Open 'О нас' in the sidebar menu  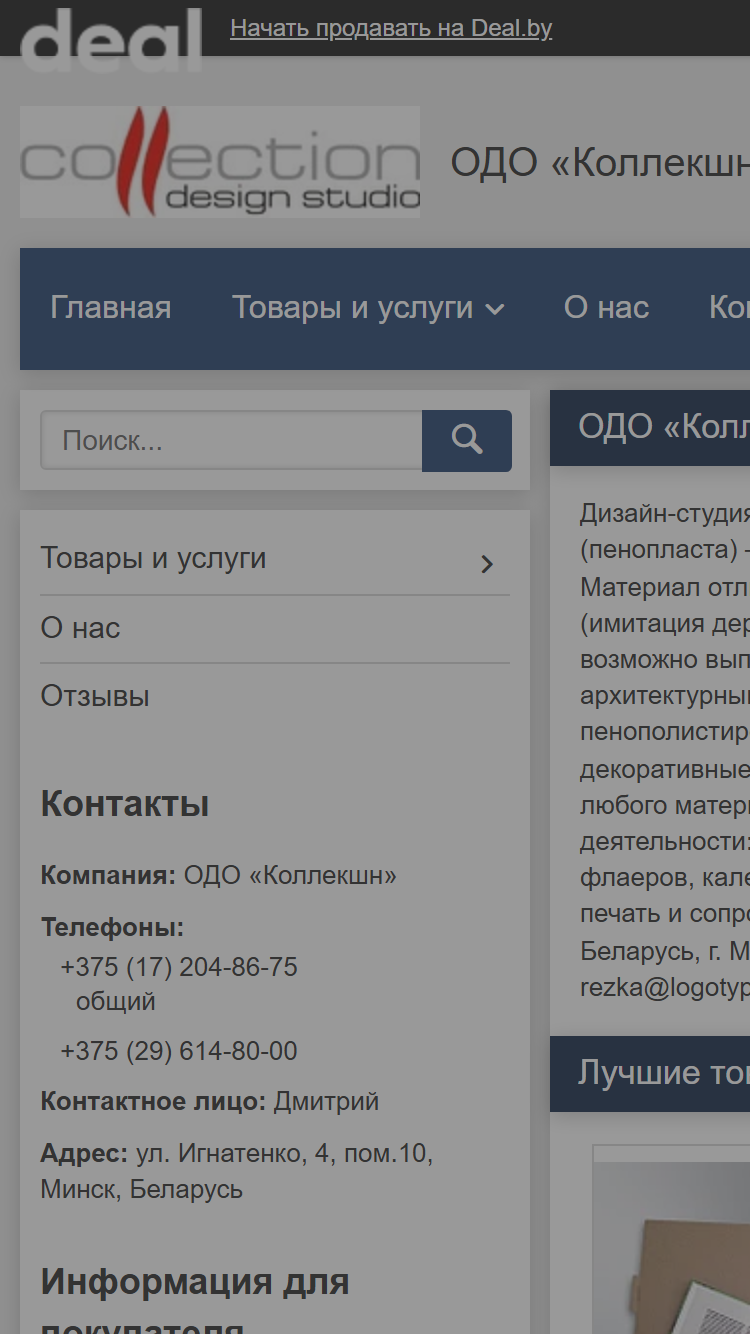tap(80, 628)
